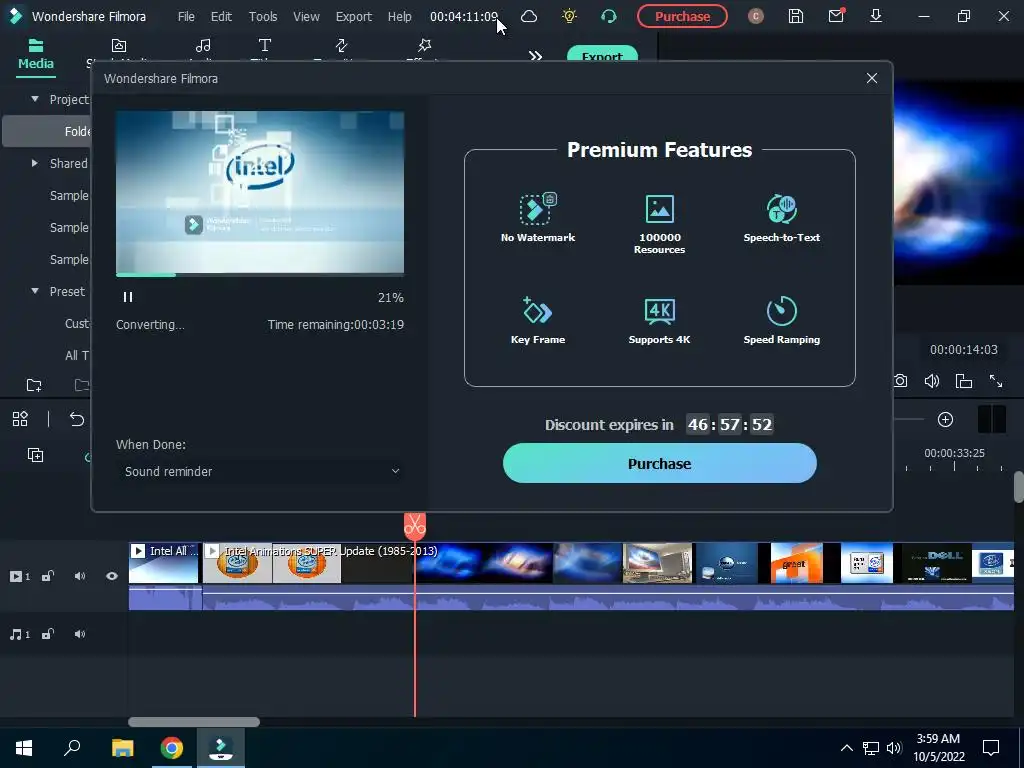Open the Edit menu
1024x768 pixels.
[221, 16]
